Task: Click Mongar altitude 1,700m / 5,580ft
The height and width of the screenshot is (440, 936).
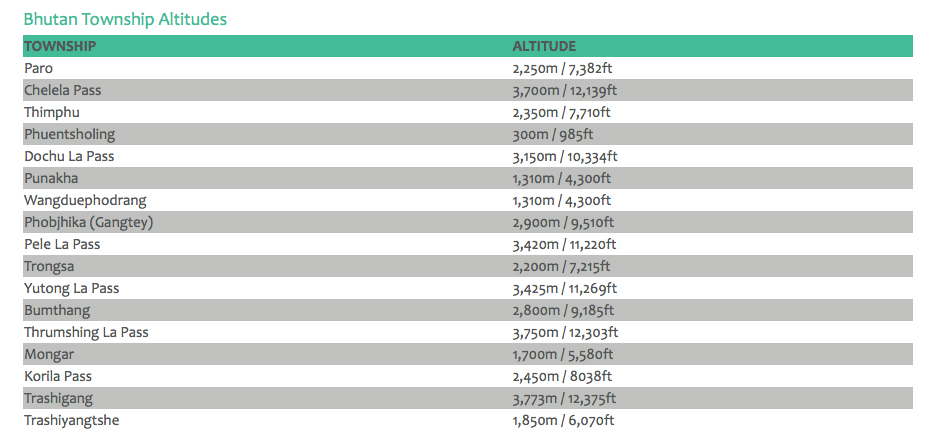Action: pos(562,354)
